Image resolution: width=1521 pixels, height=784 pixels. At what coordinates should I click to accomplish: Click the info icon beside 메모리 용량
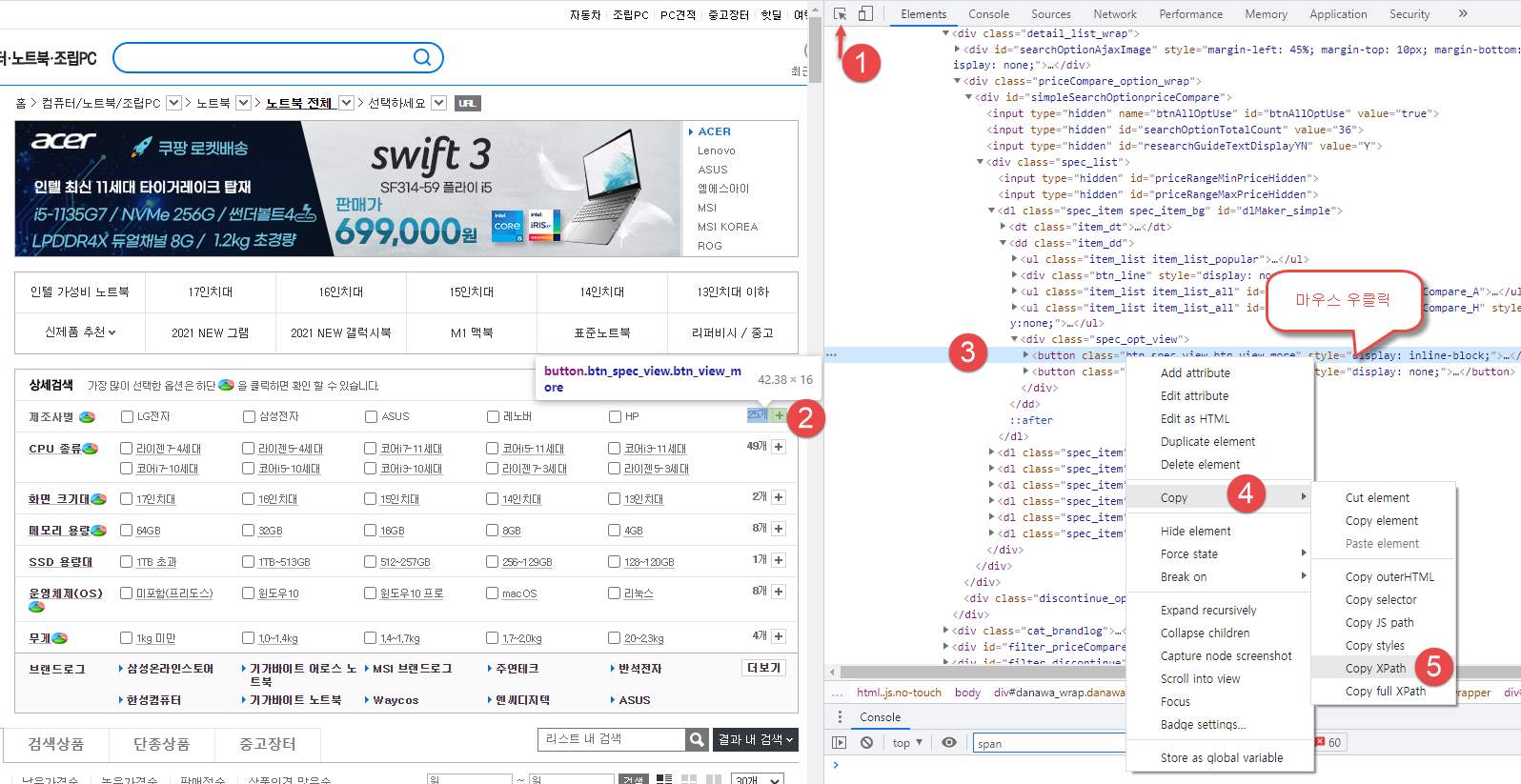tap(98, 531)
